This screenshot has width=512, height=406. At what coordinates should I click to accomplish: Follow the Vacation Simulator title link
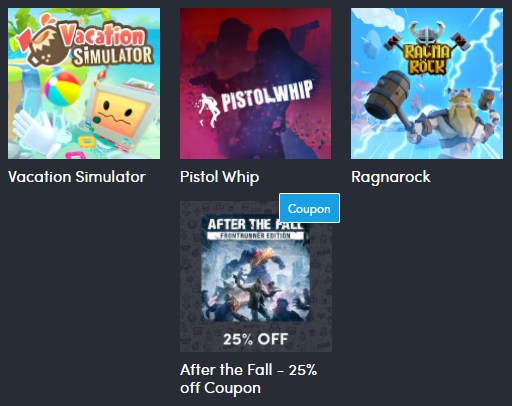(x=77, y=177)
